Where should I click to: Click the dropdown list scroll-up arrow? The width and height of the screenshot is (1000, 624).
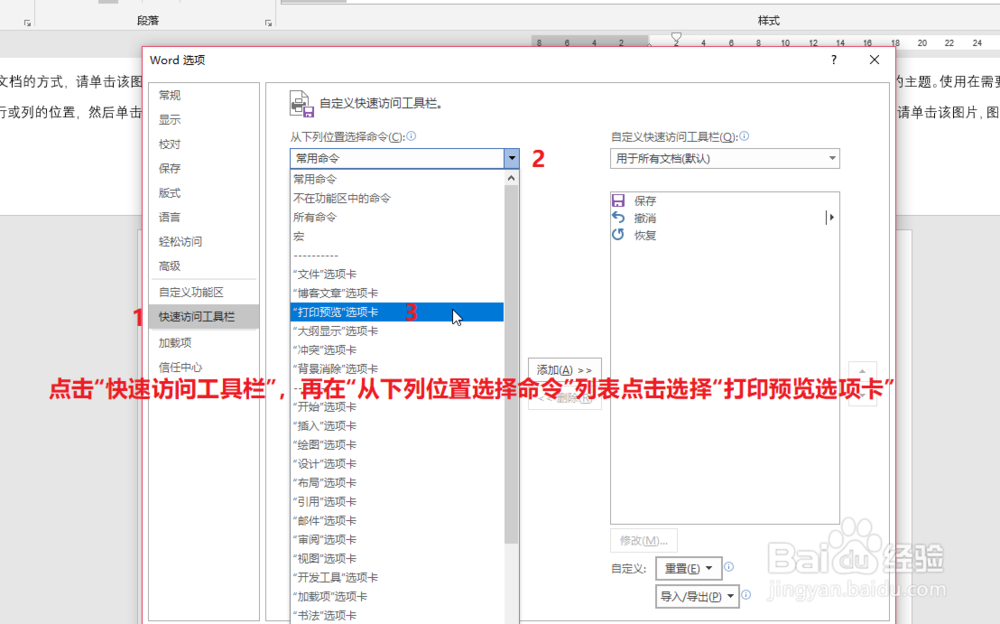point(511,179)
